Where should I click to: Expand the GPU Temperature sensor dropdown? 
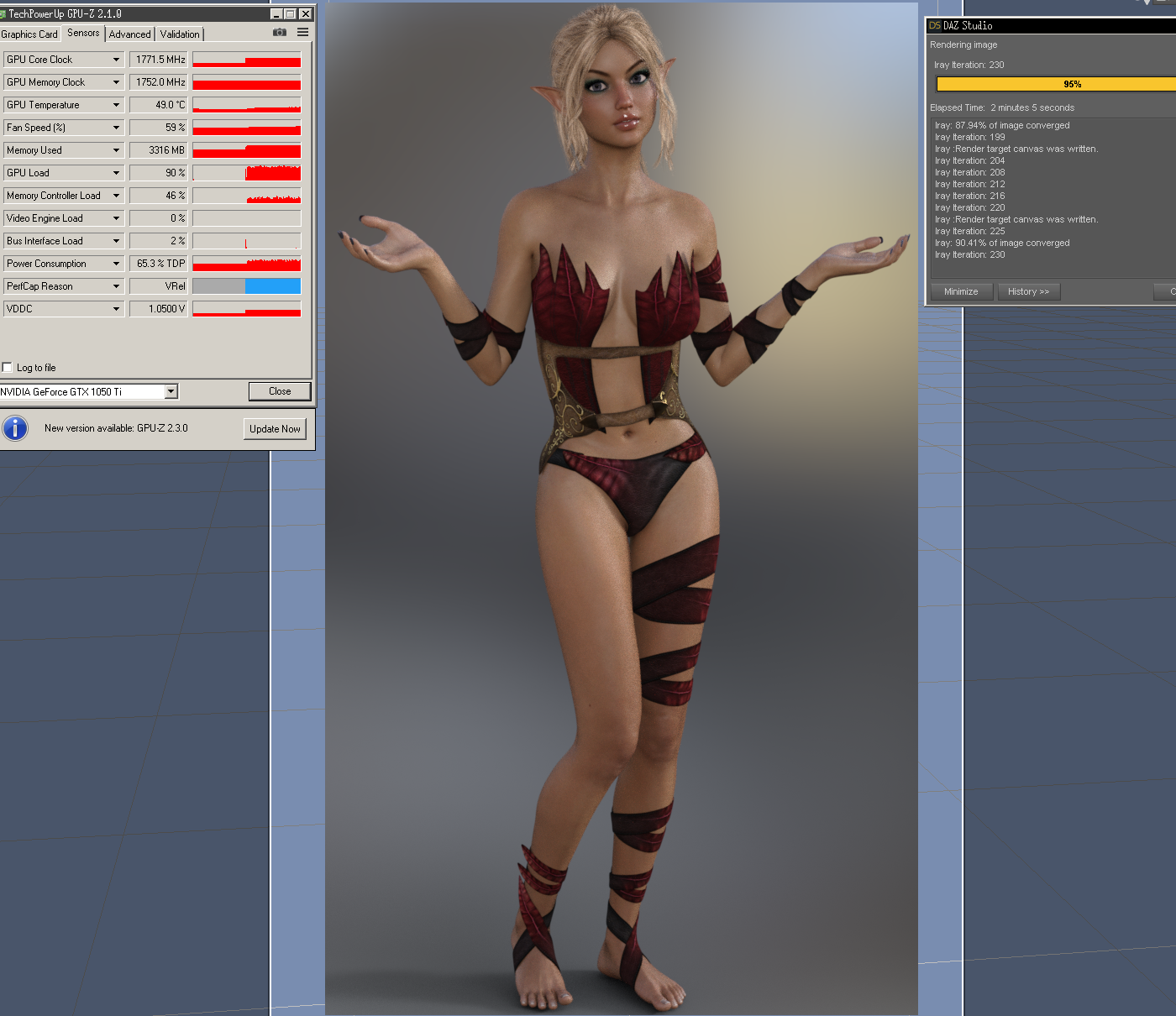[116, 105]
